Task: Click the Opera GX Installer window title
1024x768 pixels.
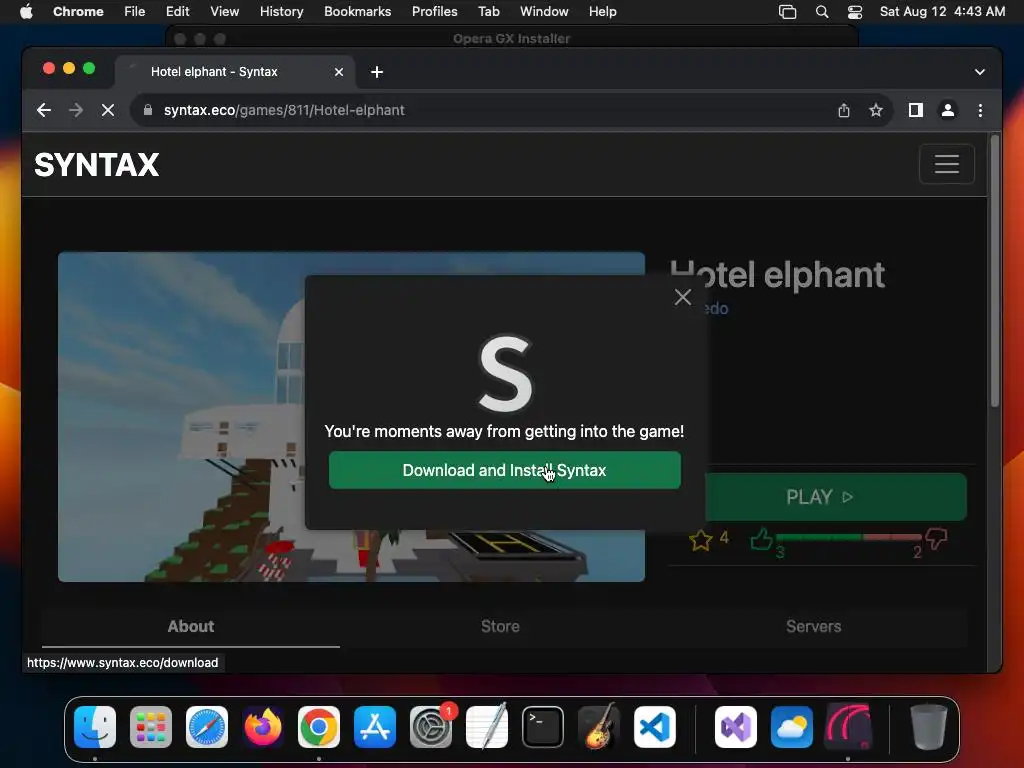Action: point(511,39)
